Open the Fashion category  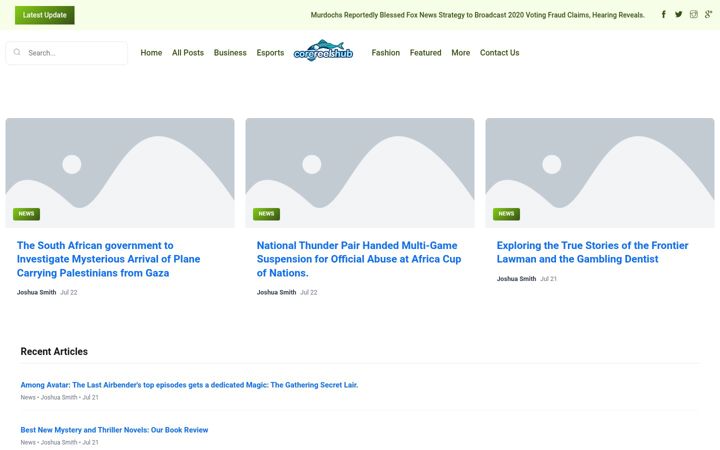tap(386, 53)
